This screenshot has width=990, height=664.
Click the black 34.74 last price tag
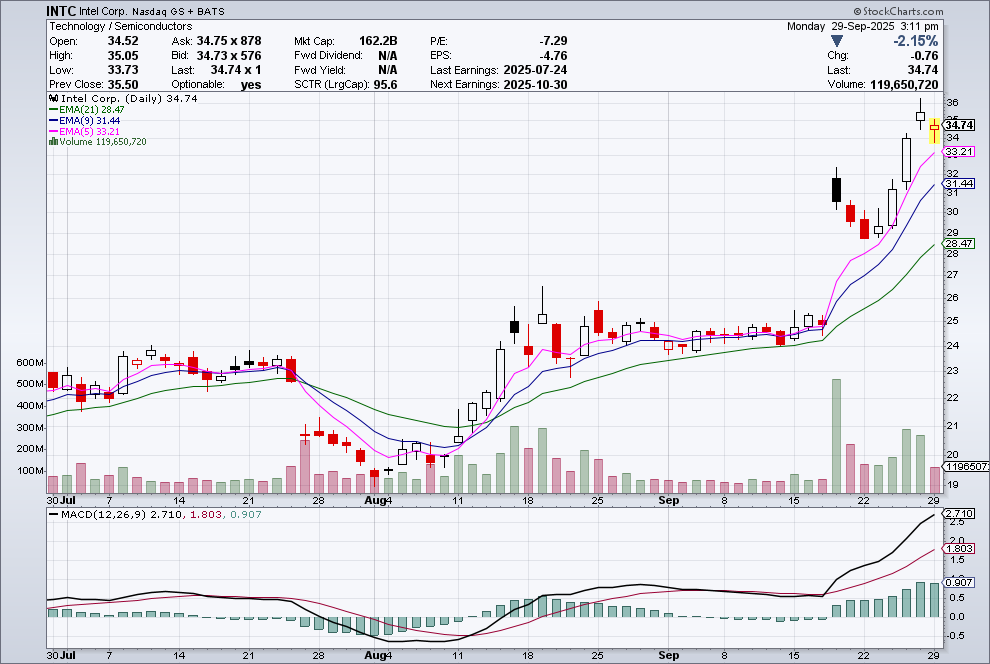point(960,124)
